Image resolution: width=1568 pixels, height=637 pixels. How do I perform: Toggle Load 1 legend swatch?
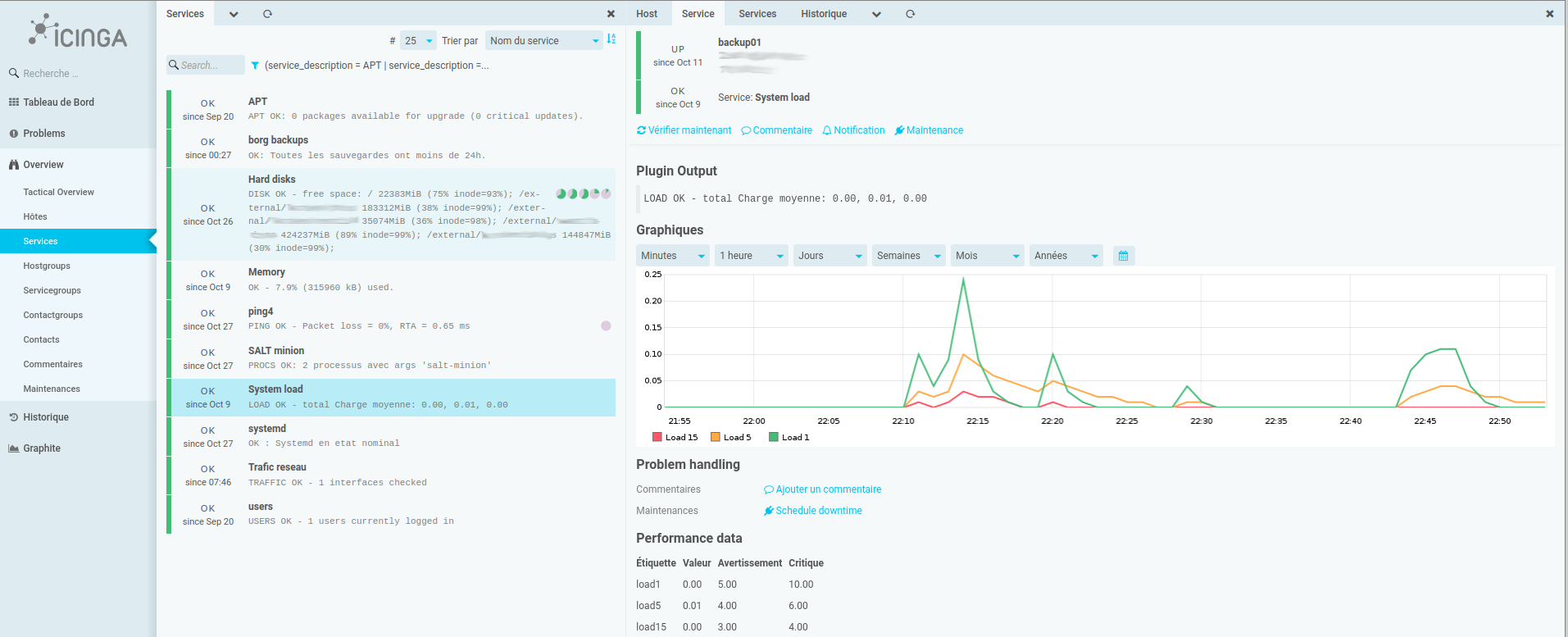tap(774, 437)
